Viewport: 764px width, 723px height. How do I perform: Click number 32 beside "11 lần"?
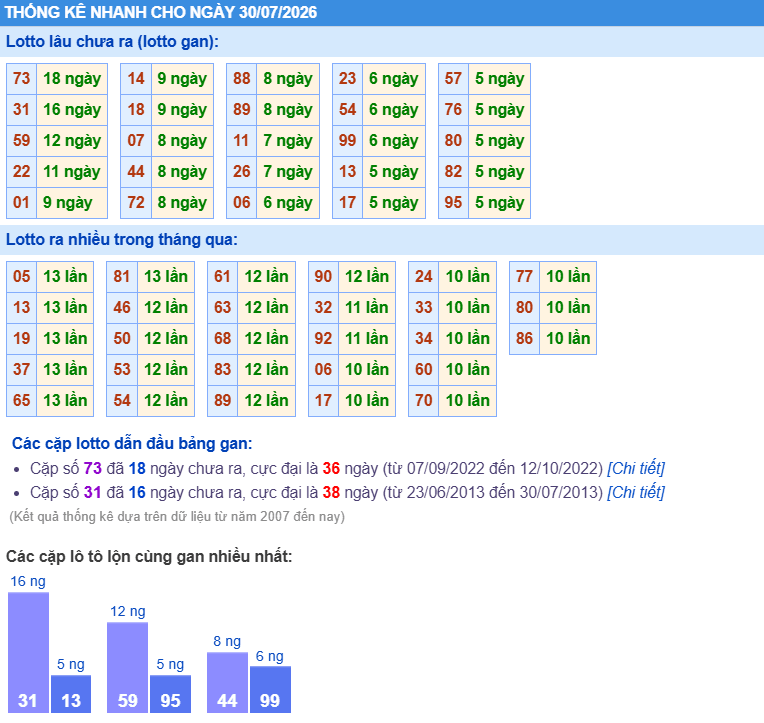324,308
